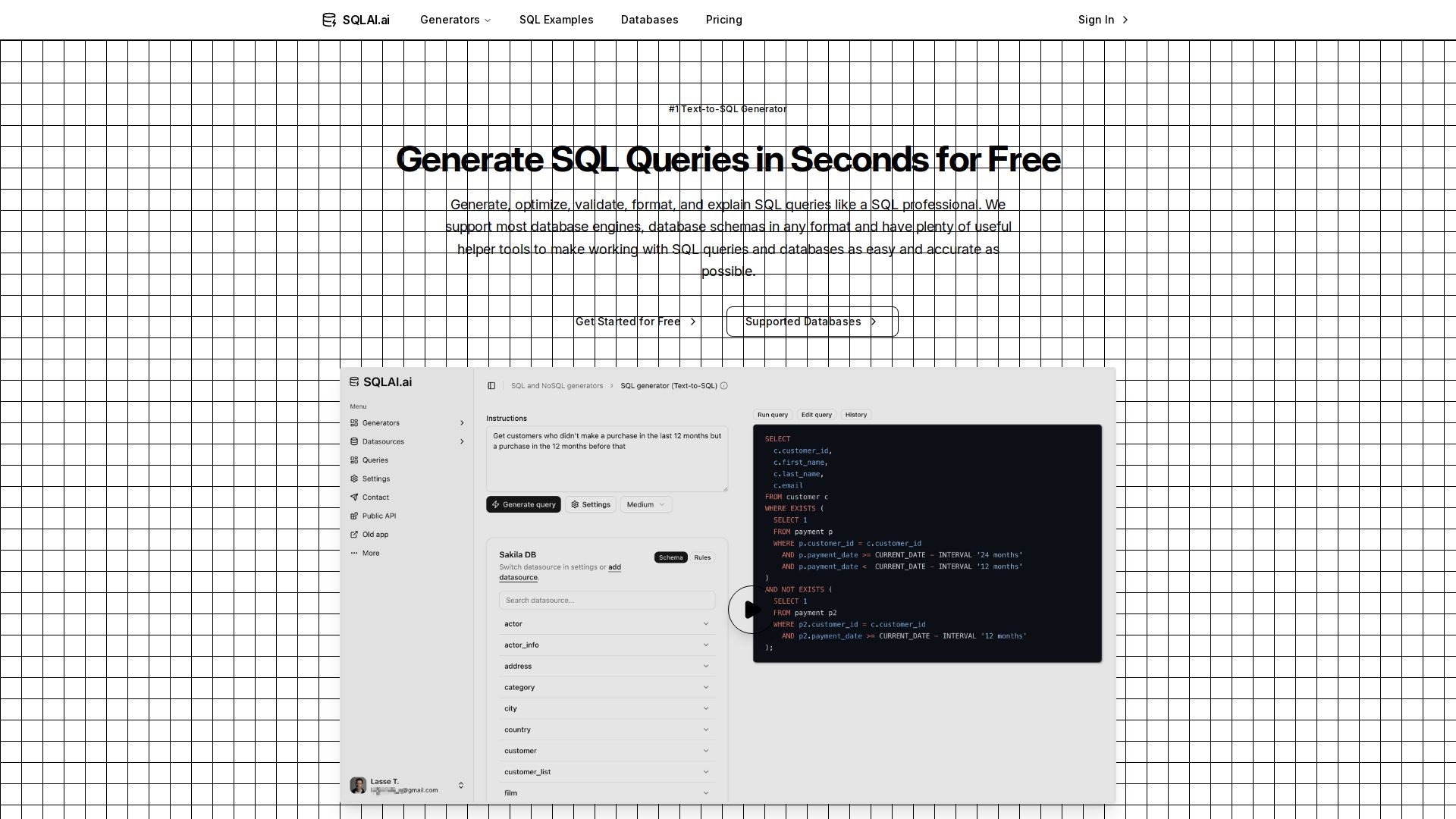Screen dimensions: 1456x819
Task: Click the SQLAI.ai database logo icon
Action: 328,20
